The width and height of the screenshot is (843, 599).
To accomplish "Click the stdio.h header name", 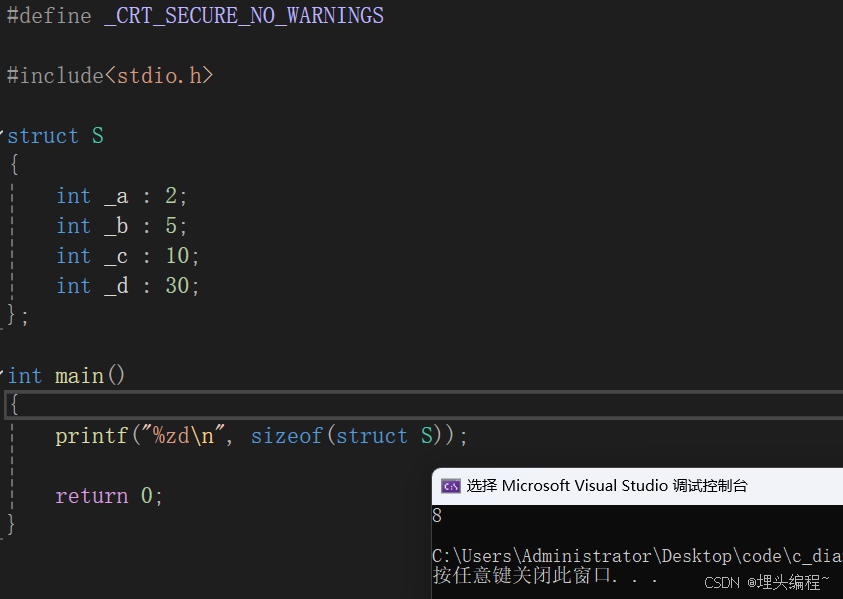I will 159,75.
